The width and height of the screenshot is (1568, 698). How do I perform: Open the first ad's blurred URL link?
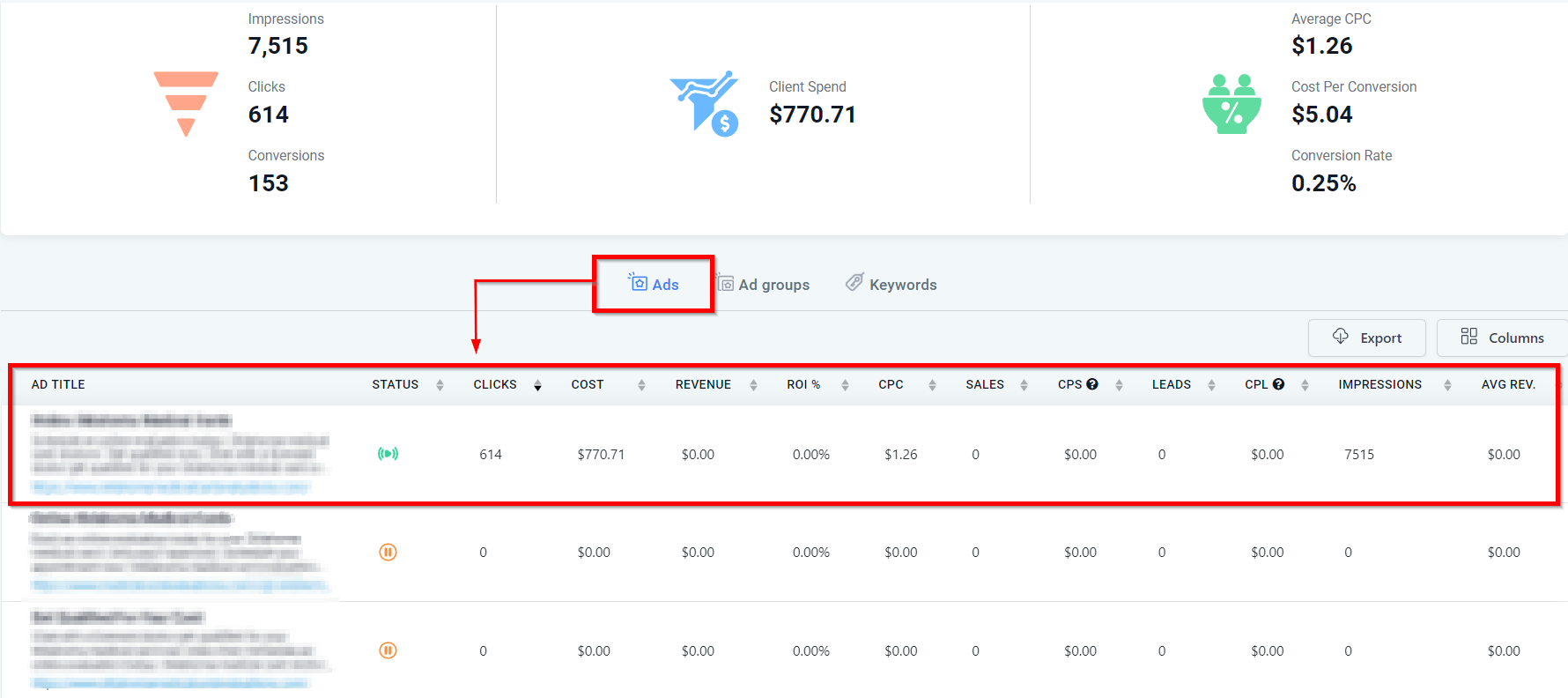pyautogui.click(x=170, y=486)
